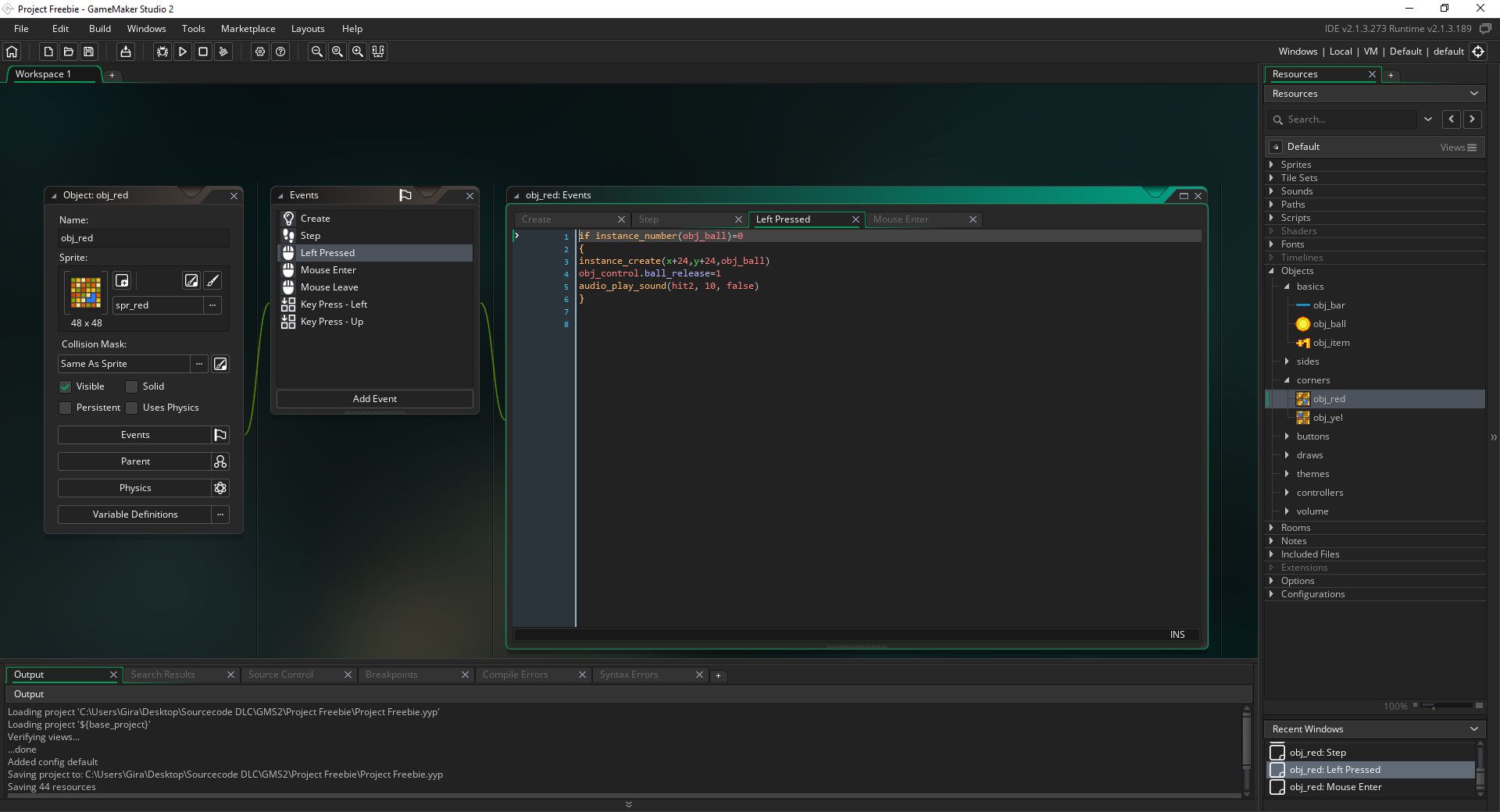Clean the project cache with the broom icon
Viewport: 1500px width, 812px height.
223,52
